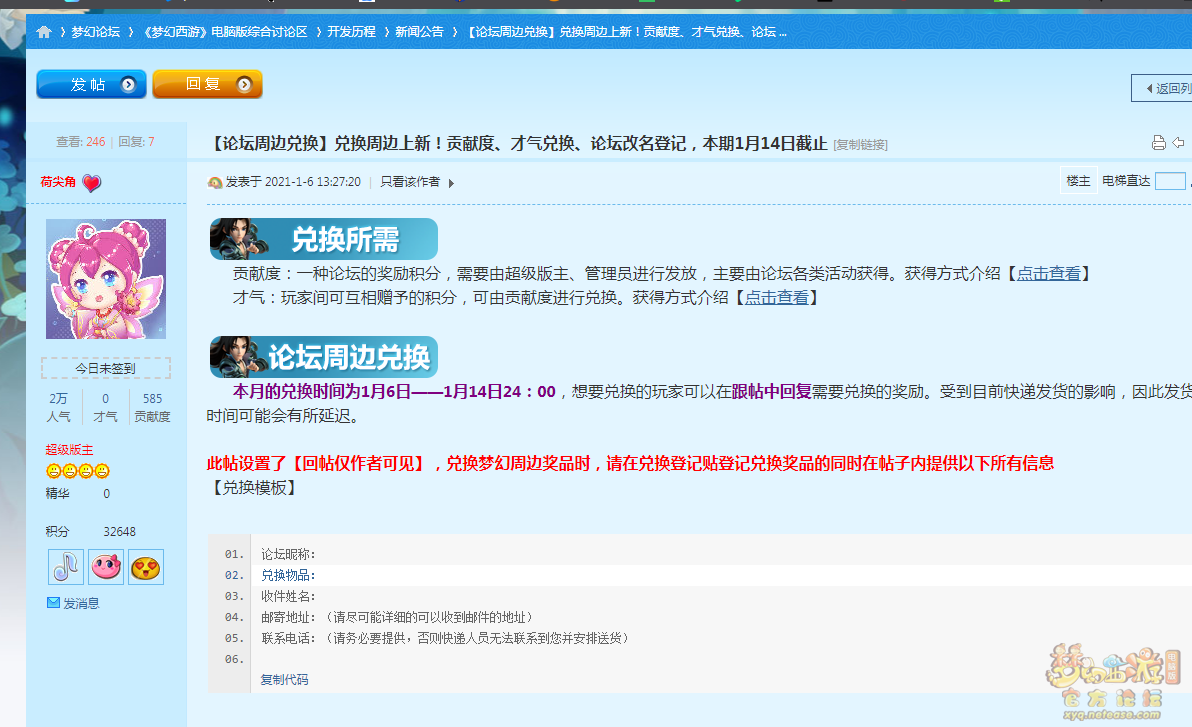Viewport: 1192px width, 727px height.
Task: Click the left arrow icon next to print
Action: click(x=1178, y=143)
